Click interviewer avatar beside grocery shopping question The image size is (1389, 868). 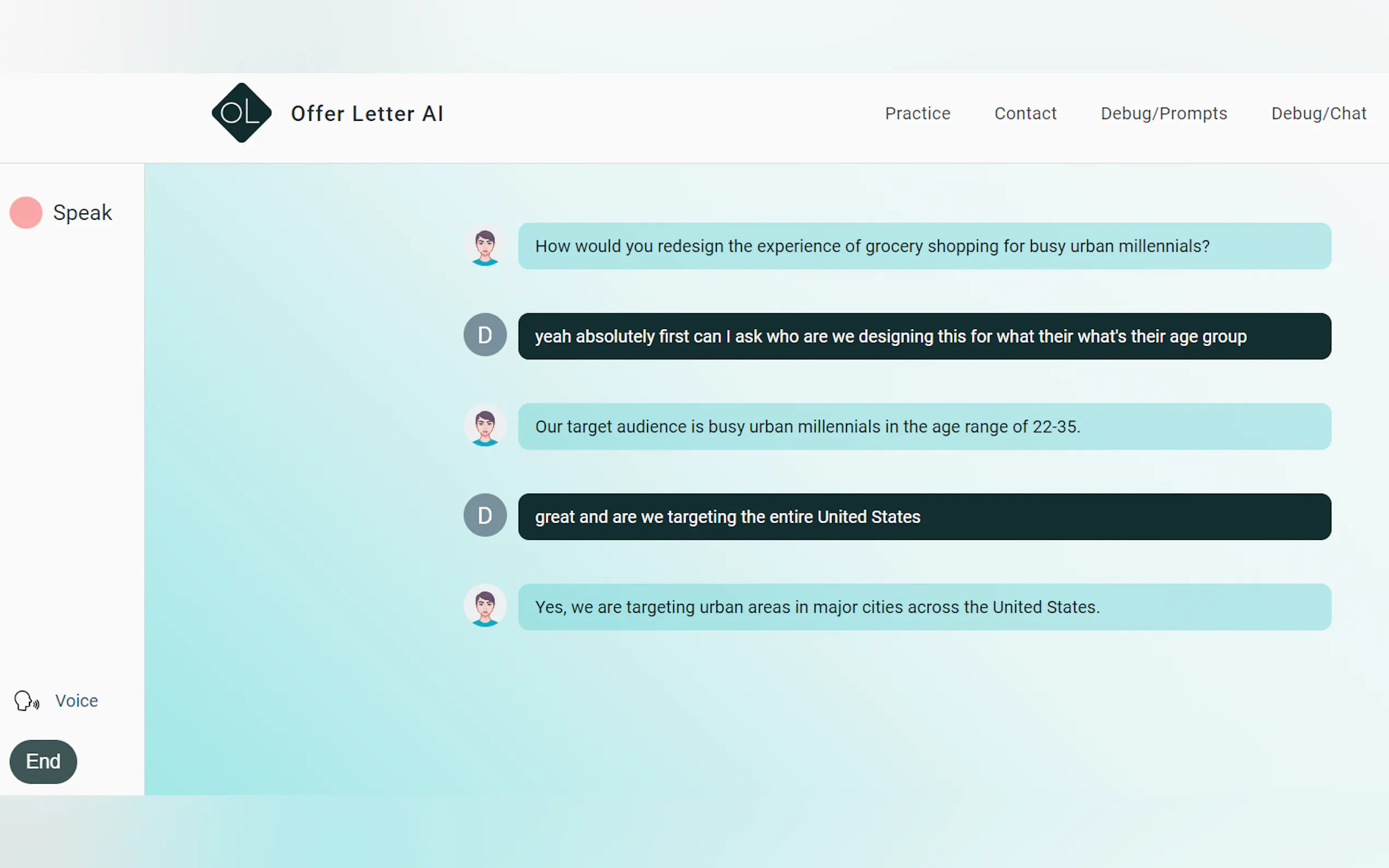pyautogui.click(x=485, y=247)
